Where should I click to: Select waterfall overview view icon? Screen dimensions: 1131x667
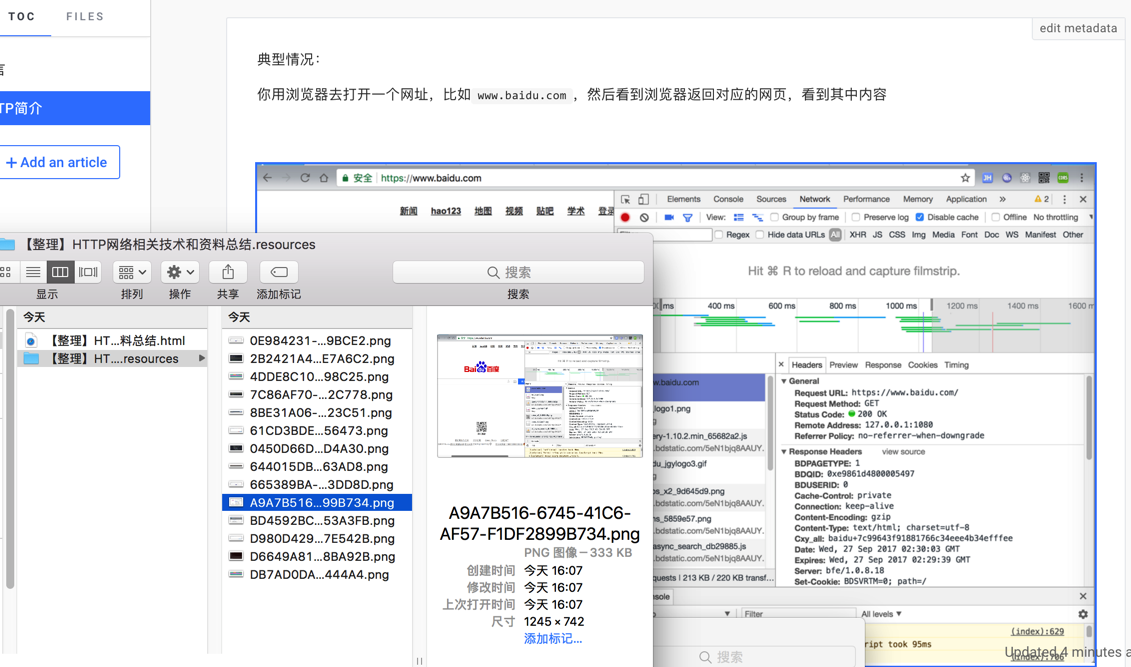[x=757, y=217]
